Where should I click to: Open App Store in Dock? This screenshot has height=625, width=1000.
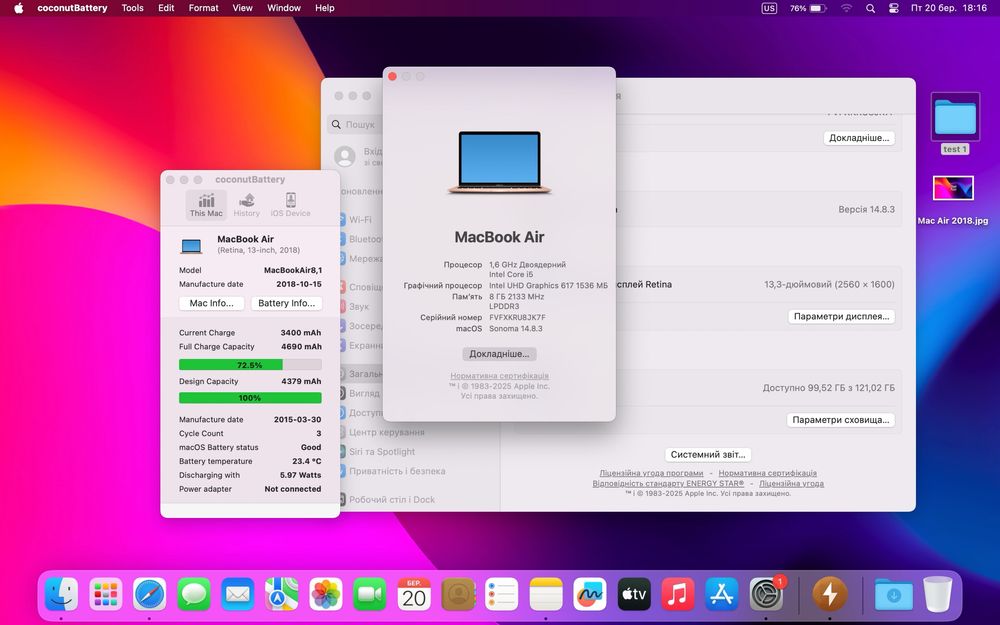722,594
